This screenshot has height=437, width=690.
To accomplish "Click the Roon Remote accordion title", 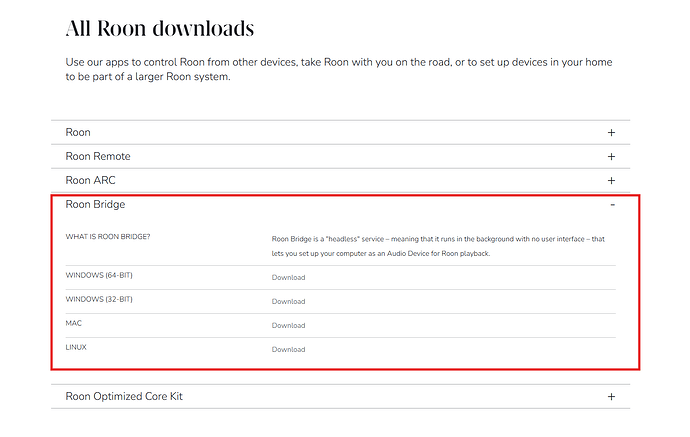I will (98, 156).
